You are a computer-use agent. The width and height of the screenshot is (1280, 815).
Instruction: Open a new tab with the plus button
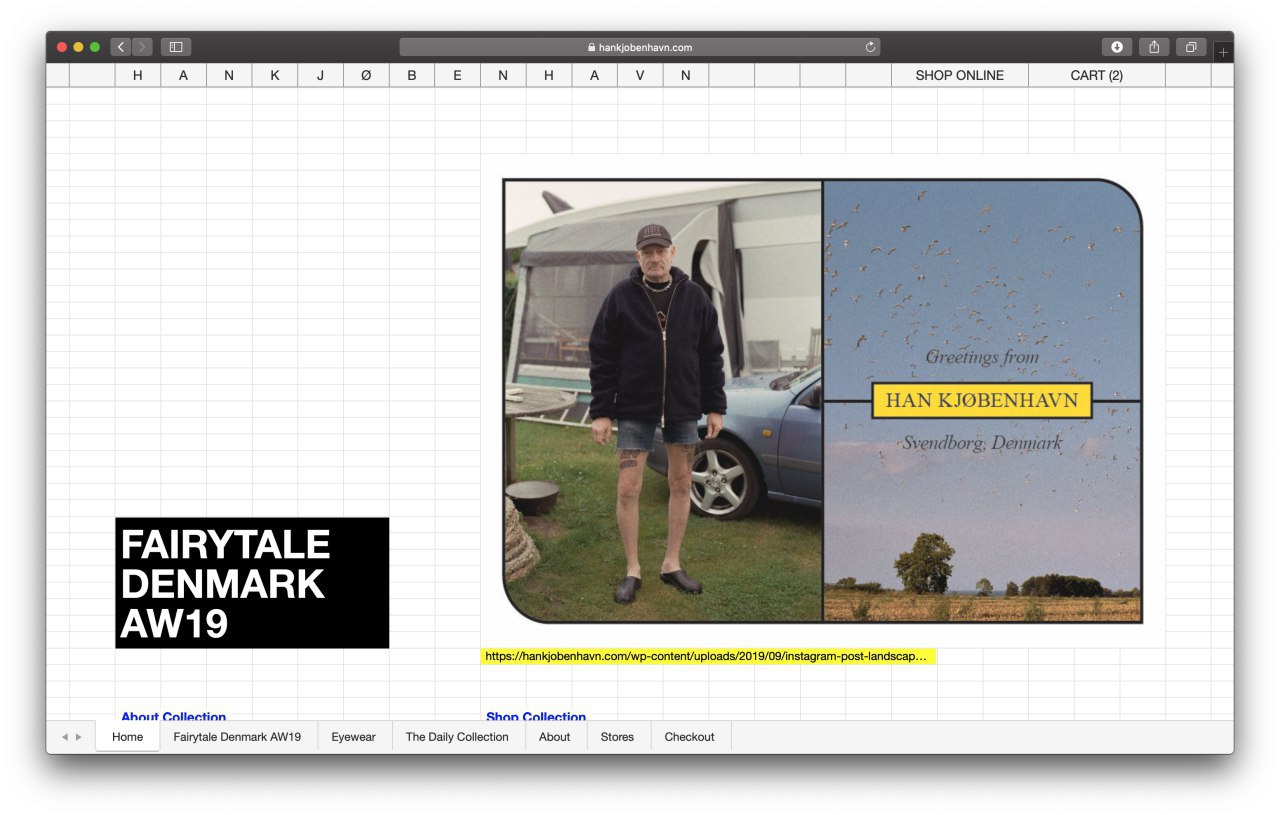1223,52
